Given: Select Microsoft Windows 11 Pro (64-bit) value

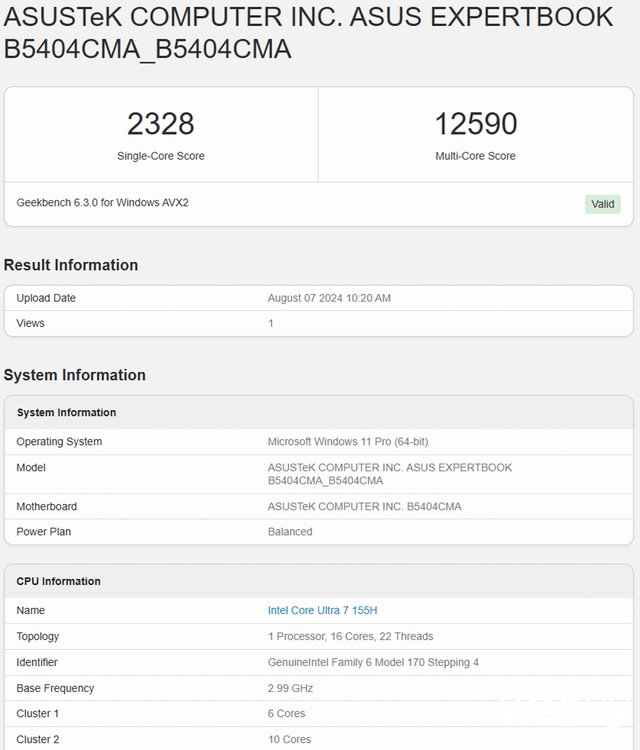Looking at the screenshot, I should click(348, 441).
